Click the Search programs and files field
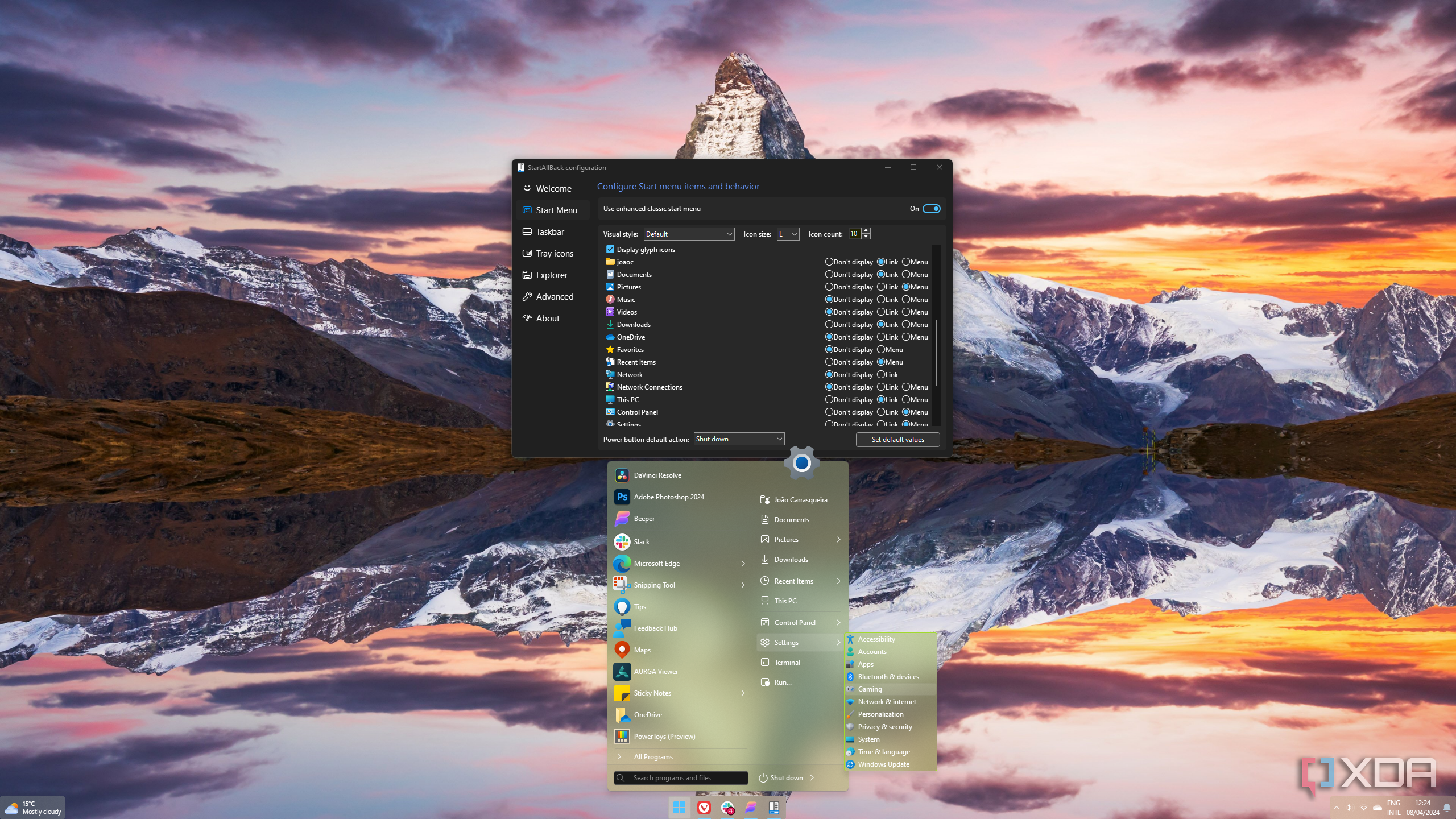This screenshot has height=819, width=1456. point(680,778)
